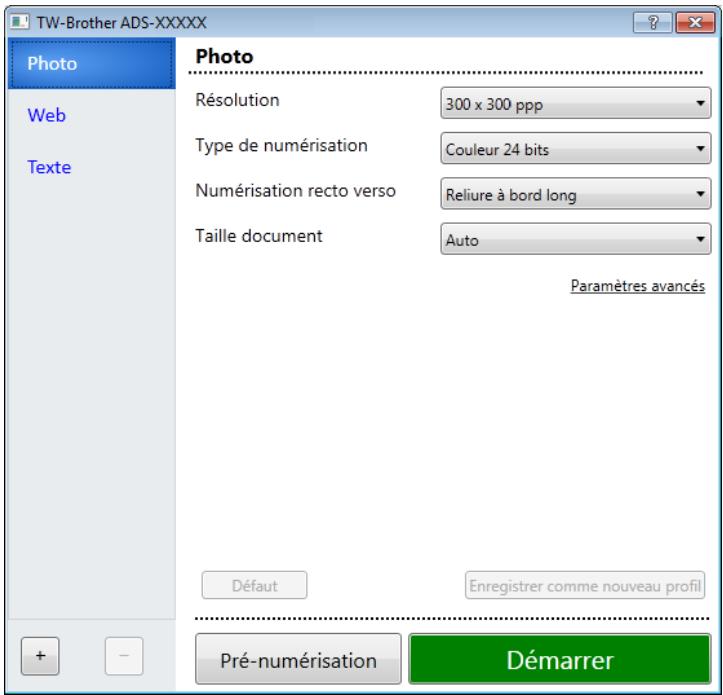
Task: Open Paramètres avancés link
Action: click(x=638, y=286)
